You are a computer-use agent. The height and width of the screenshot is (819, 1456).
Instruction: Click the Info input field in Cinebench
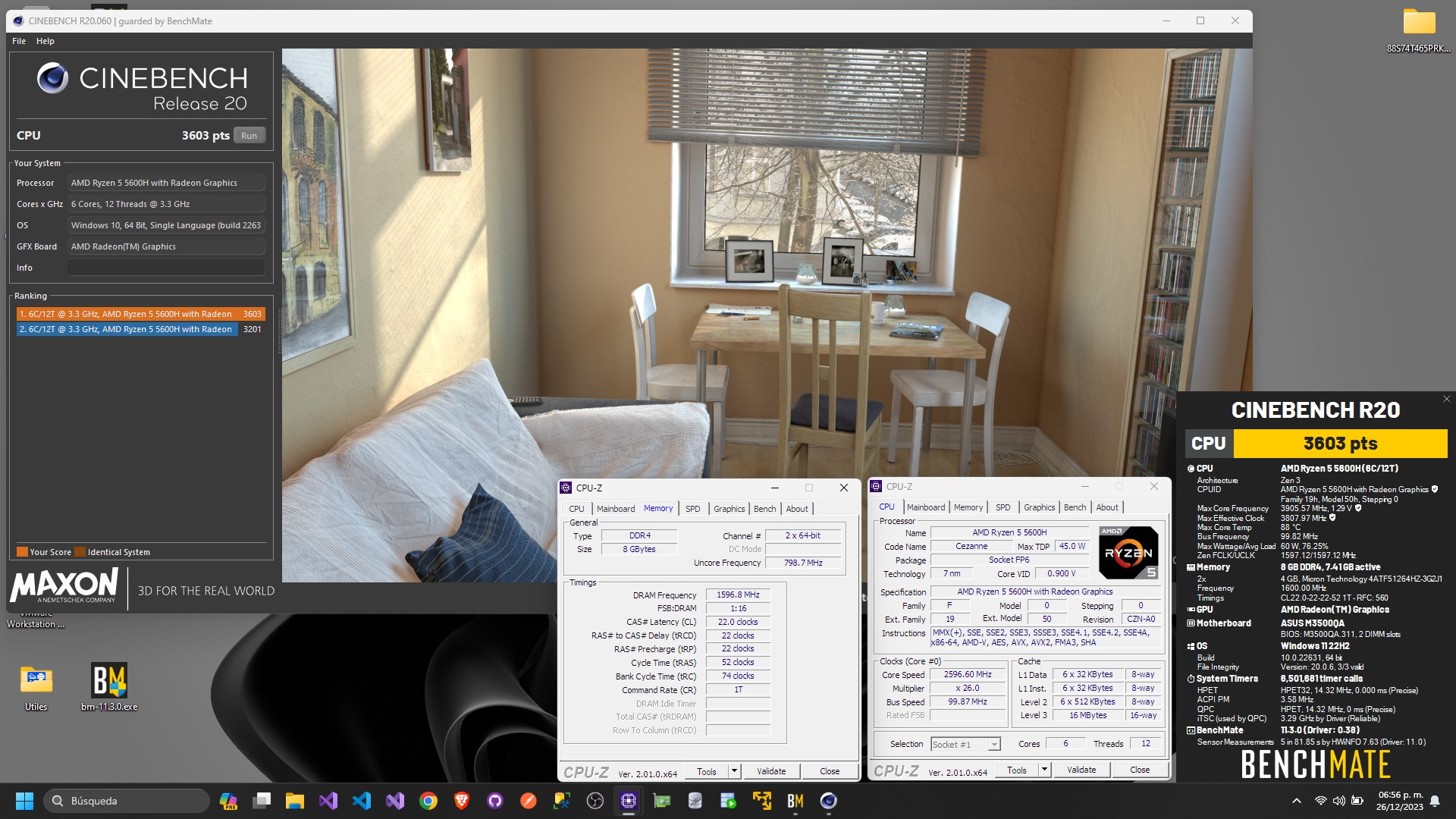point(166,268)
